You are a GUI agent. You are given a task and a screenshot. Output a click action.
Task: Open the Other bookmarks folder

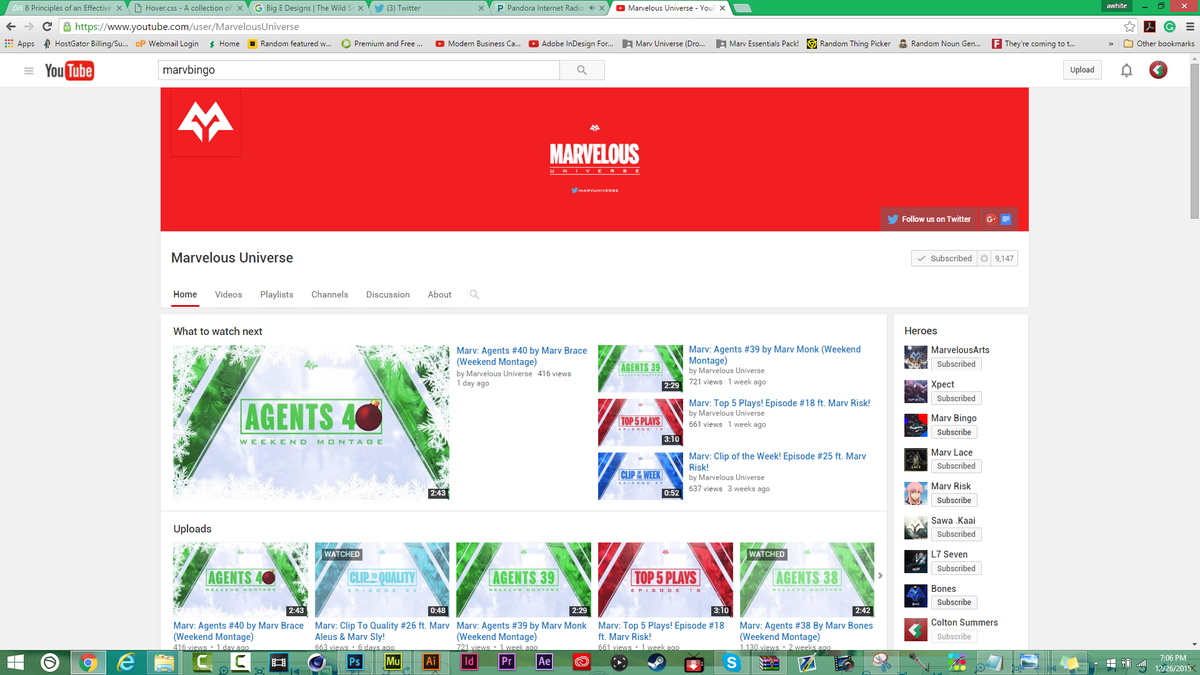coord(1158,44)
